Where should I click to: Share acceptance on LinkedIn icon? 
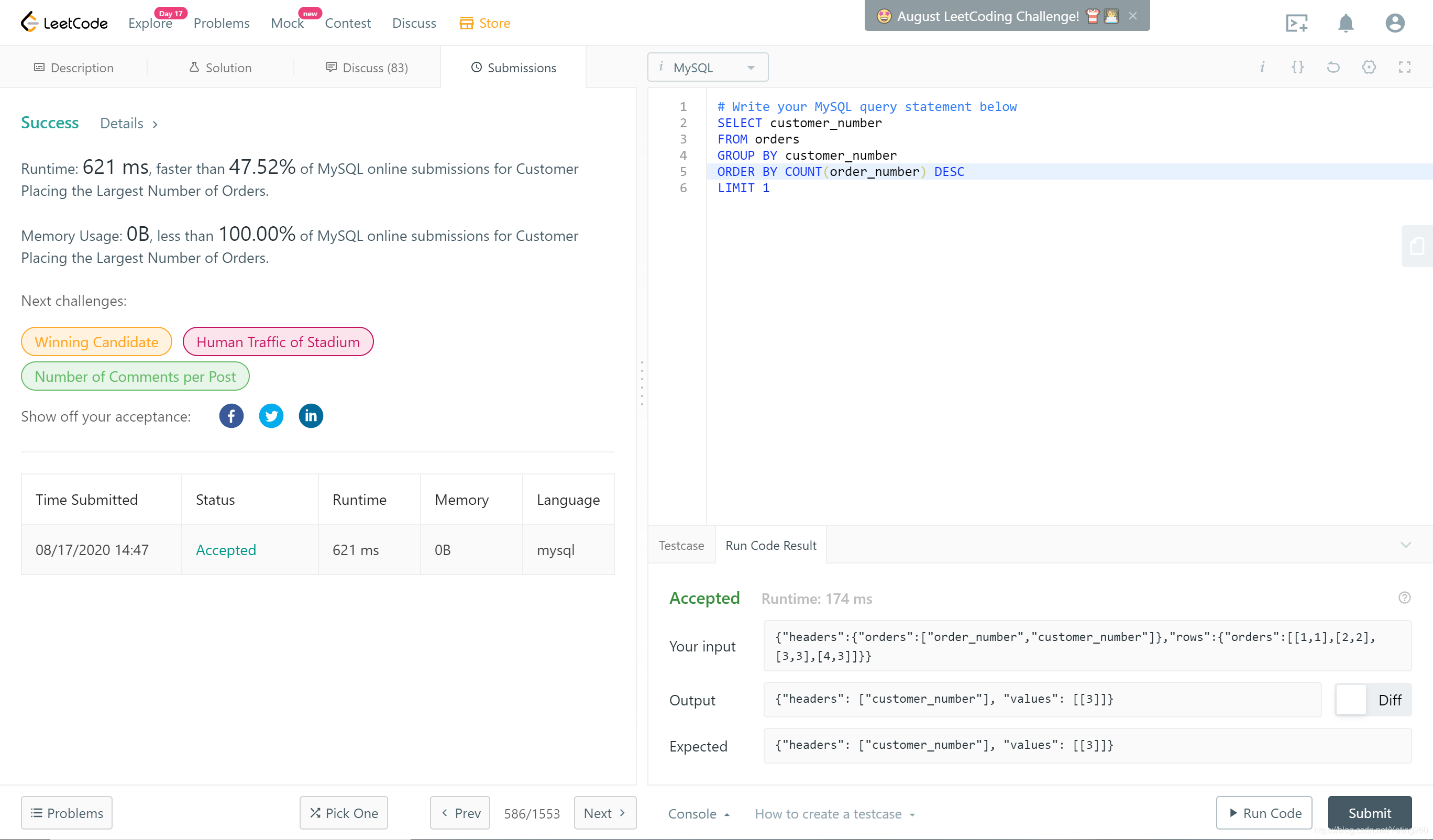311,416
